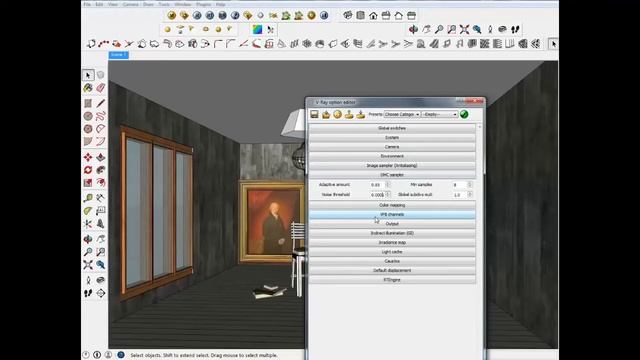
Task: Select the Line pencil tool
Action: (100, 103)
